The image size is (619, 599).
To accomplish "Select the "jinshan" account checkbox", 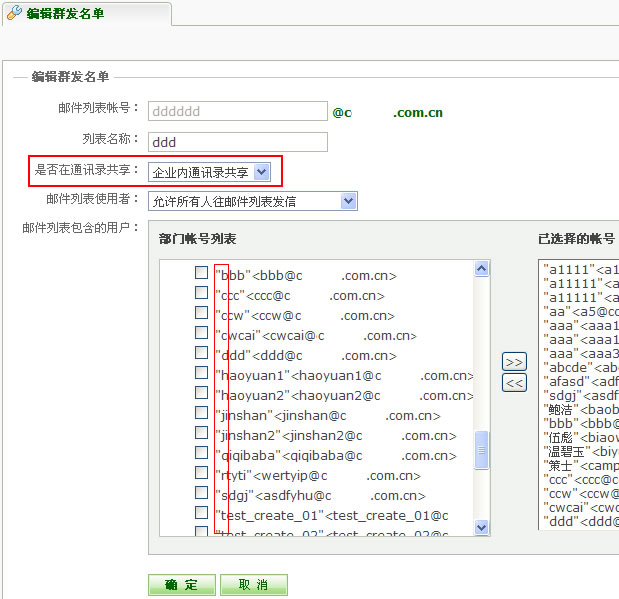I will tap(202, 414).
